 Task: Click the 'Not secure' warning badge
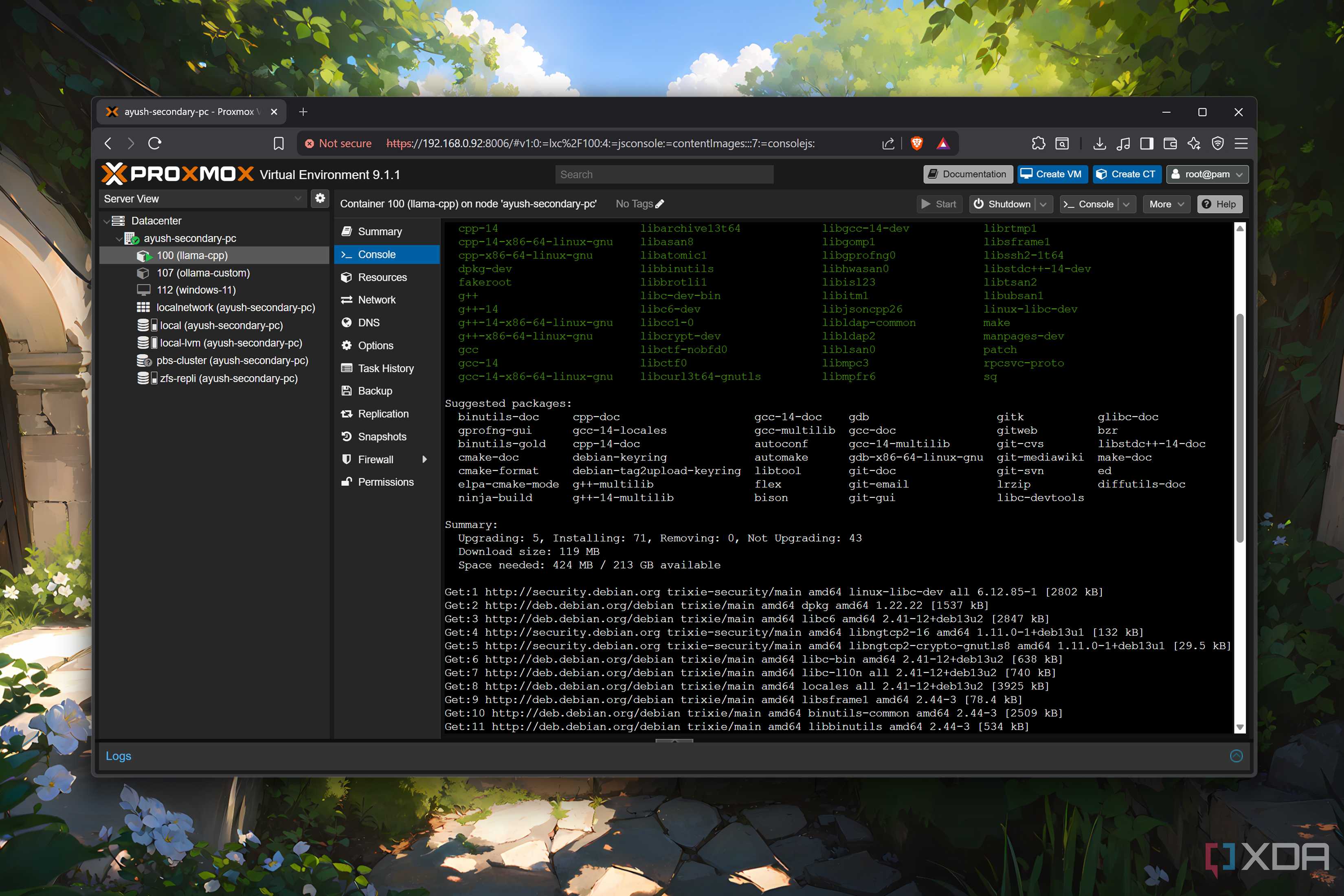338,143
